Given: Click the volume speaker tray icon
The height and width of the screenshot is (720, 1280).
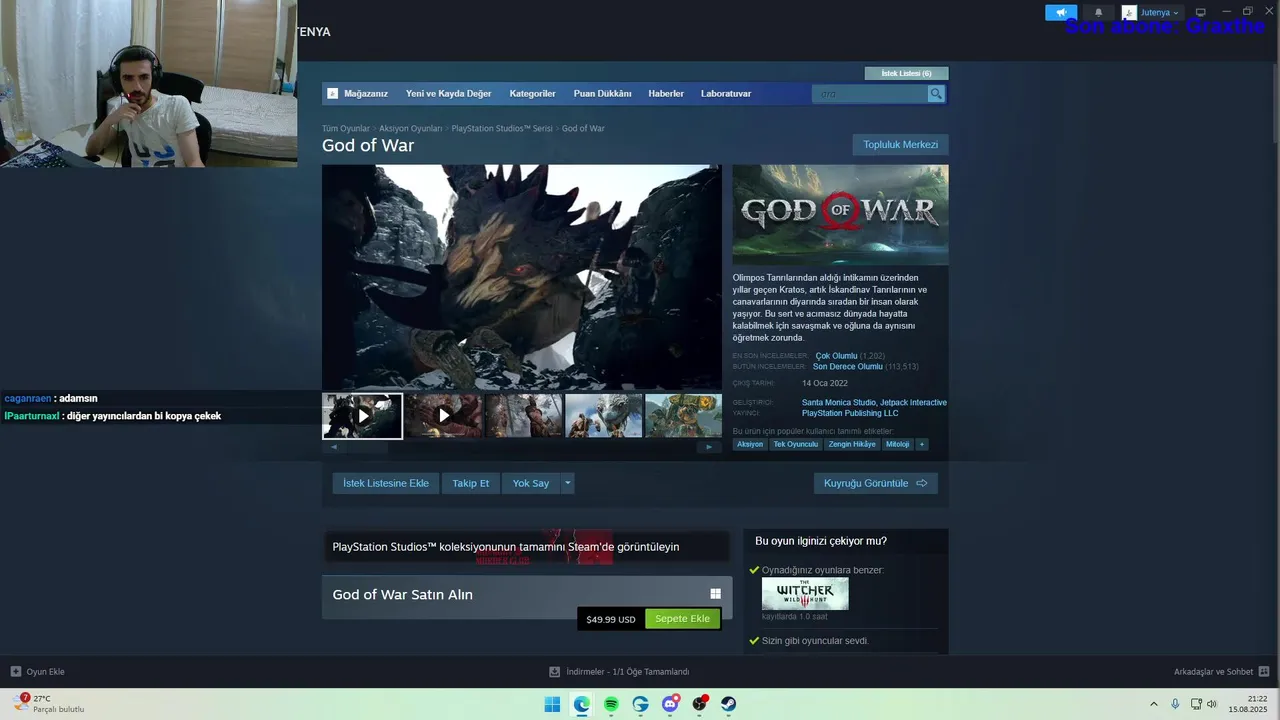Looking at the screenshot, I should [x=1212, y=704].
